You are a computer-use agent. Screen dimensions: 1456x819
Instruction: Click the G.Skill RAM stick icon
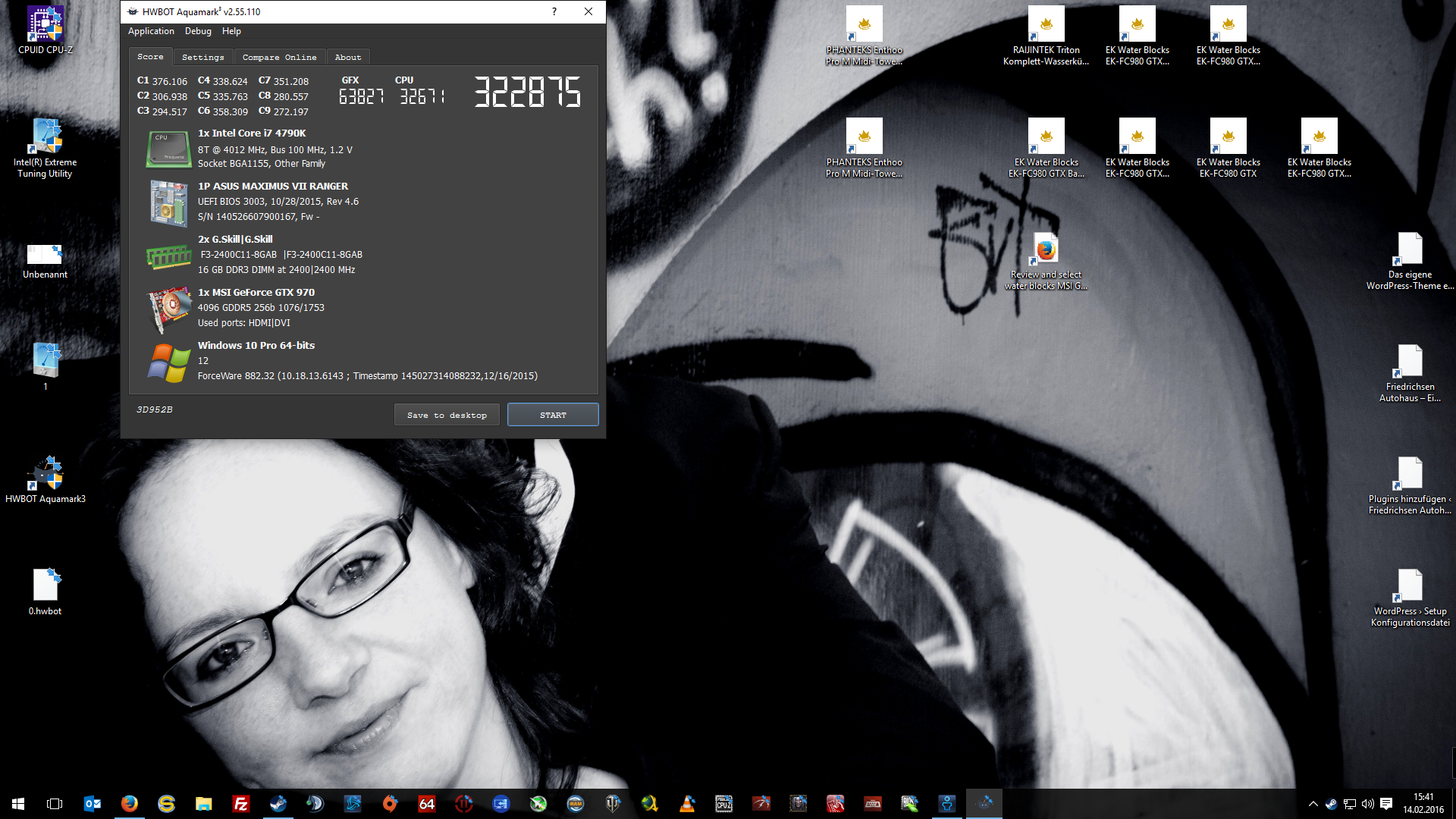[168, 256]
